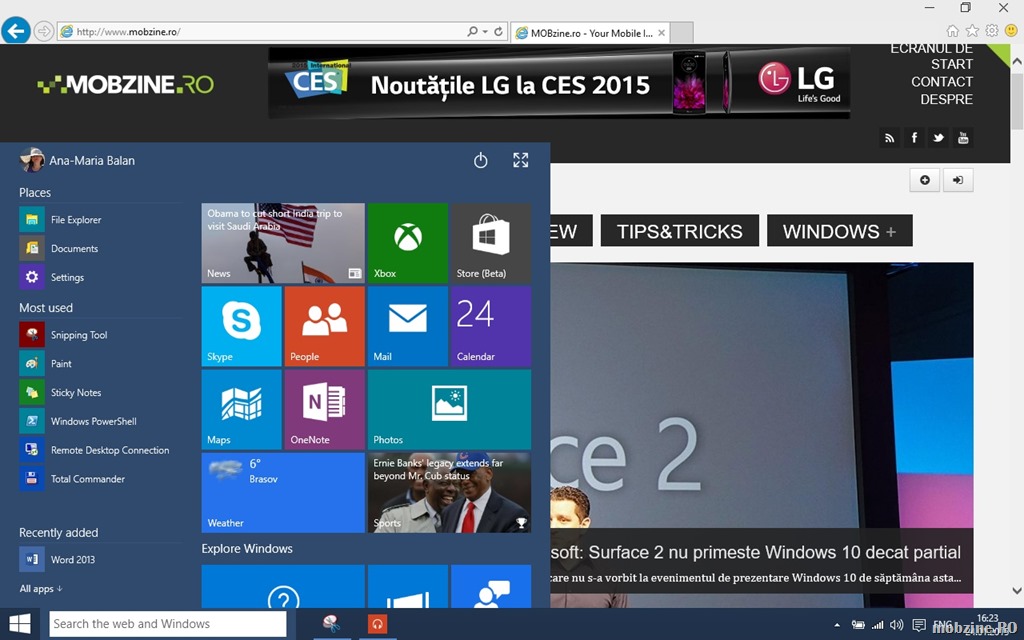Go to the DESPRE page link
This screenshot has width=1024, height=640.
pyautogui.click(x=946, y=99)
